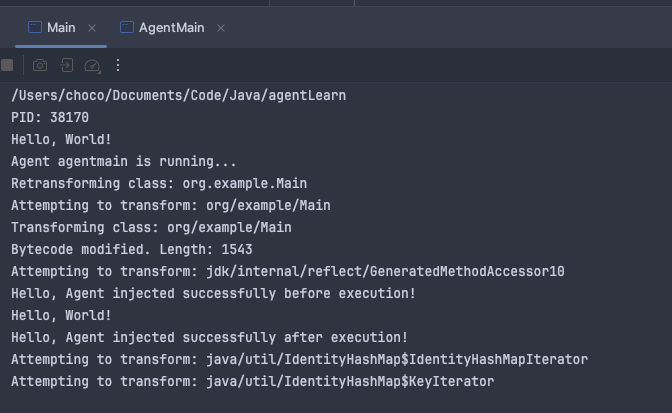Switch to the AgentMain run tab
The width and height of the screenshot is (672, 413).
click(171, 28)
